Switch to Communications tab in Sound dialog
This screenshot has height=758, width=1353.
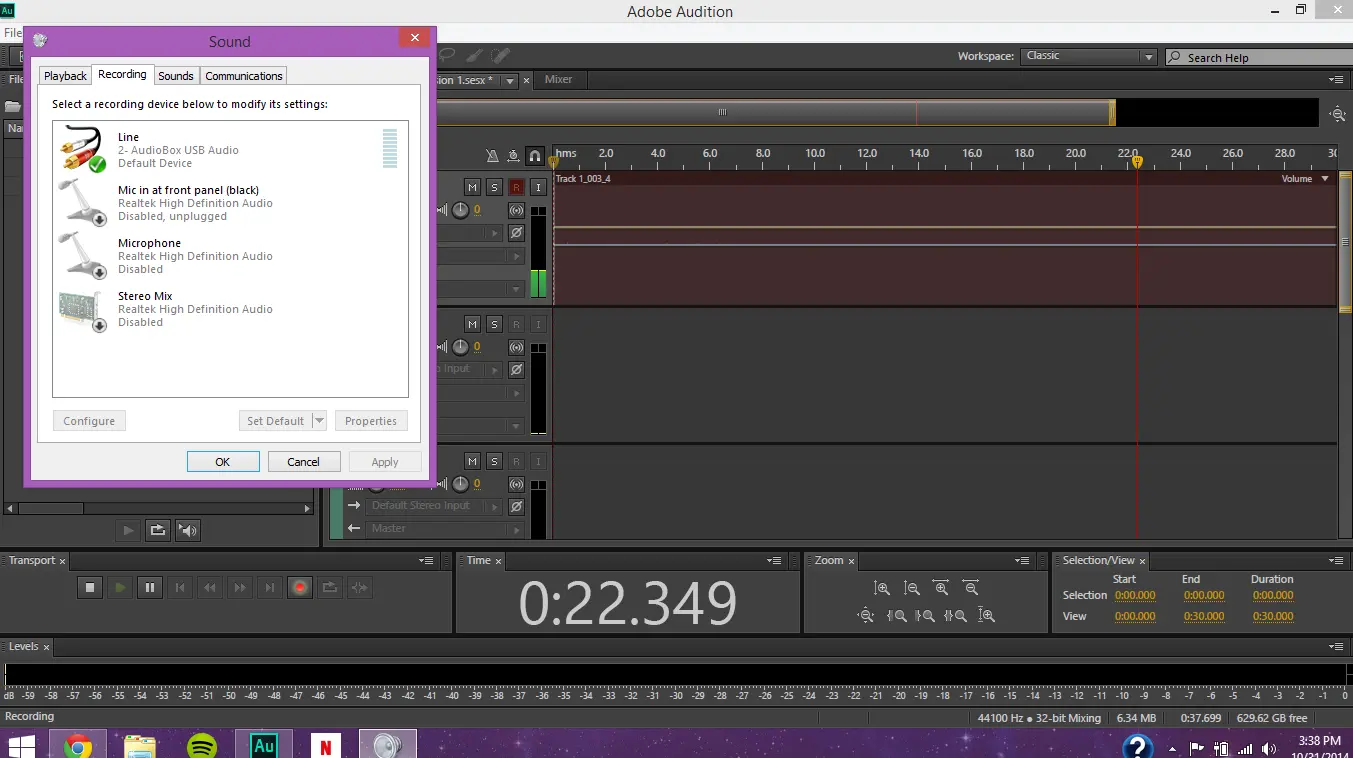click(x=244, y=76)
